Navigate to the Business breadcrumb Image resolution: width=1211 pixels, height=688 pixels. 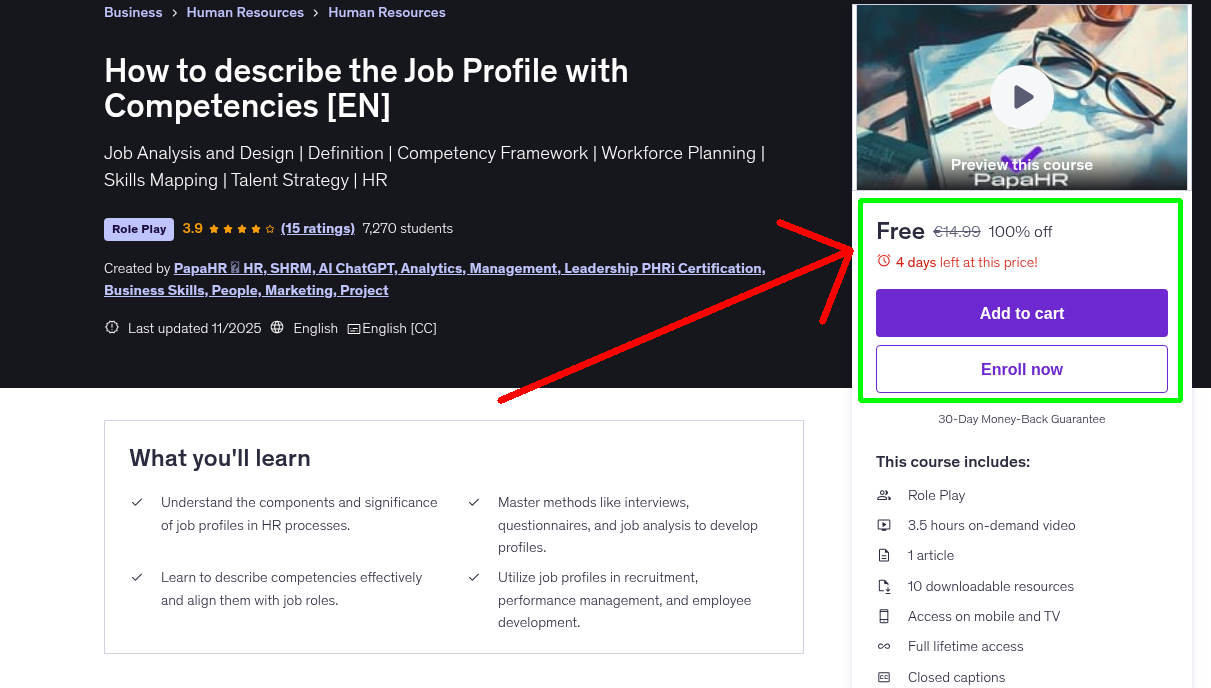133,12
